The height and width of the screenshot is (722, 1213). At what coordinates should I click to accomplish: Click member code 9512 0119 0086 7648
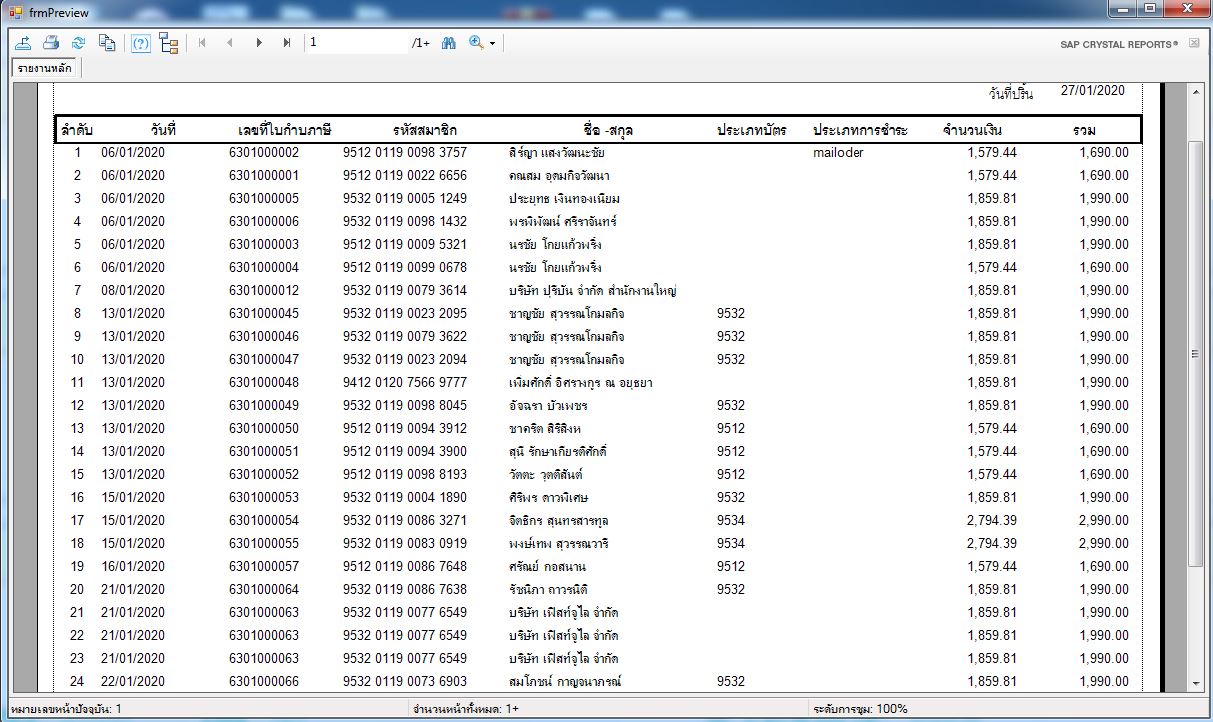[405, 567]
